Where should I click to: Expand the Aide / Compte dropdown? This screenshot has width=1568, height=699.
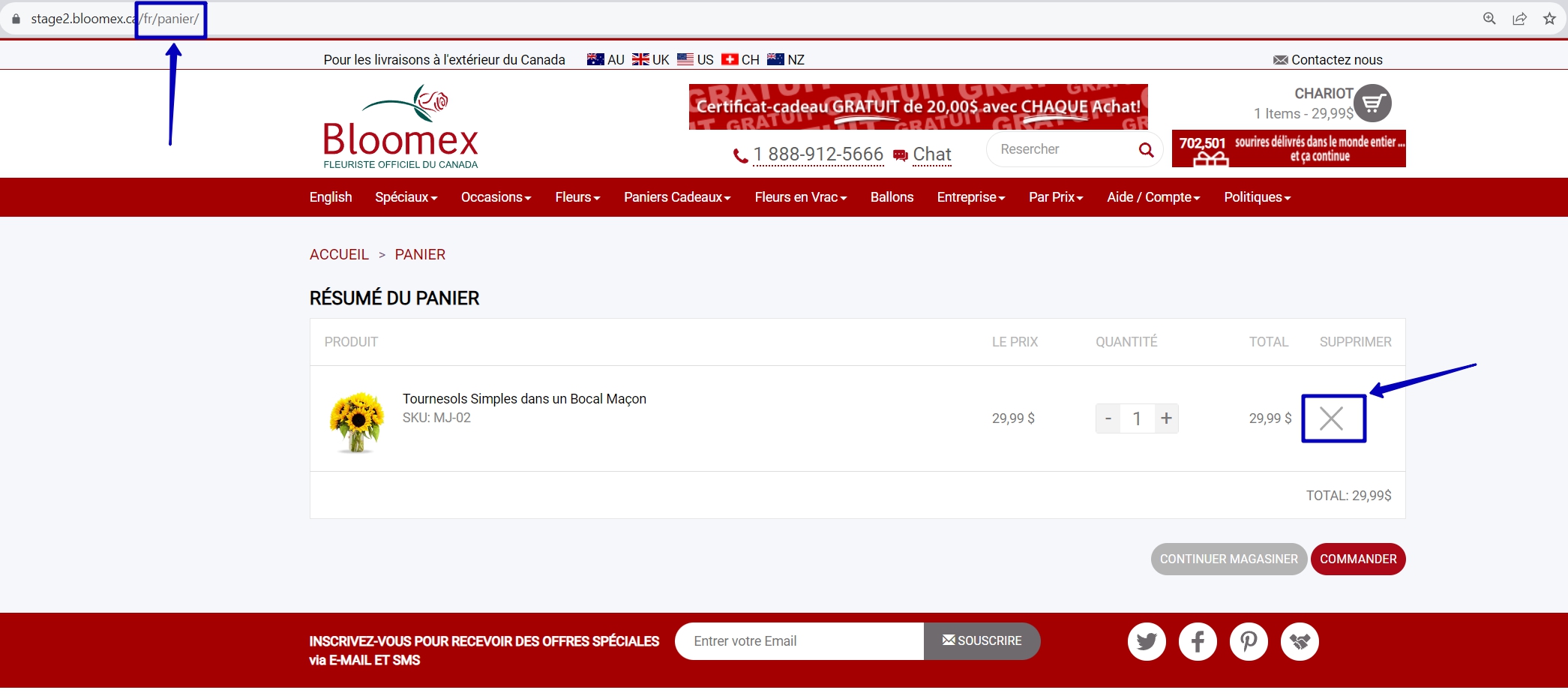1153,197
